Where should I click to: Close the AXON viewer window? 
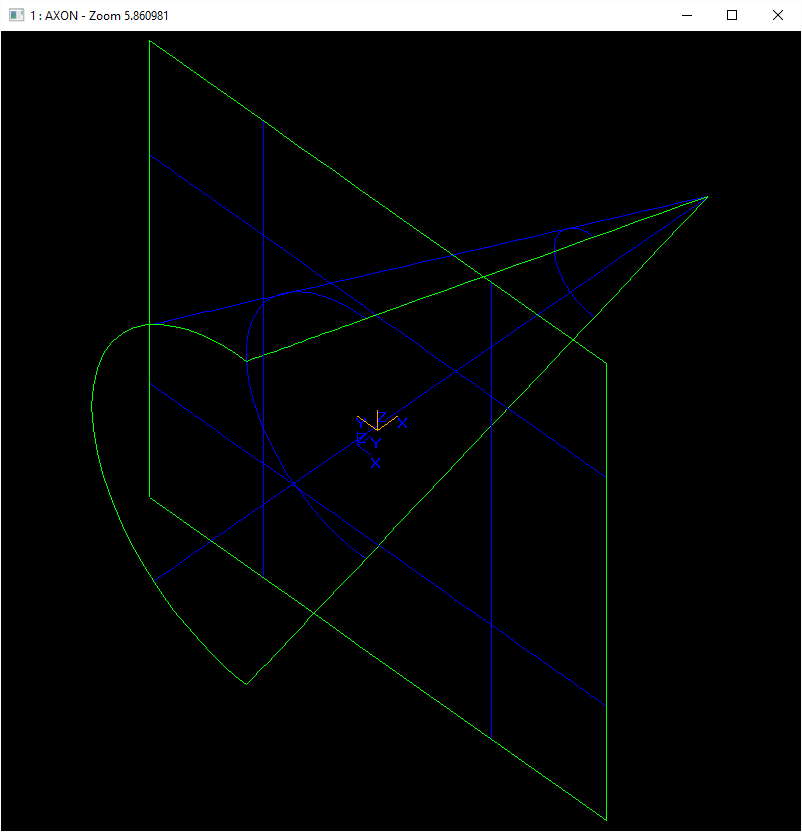[778, 15]
